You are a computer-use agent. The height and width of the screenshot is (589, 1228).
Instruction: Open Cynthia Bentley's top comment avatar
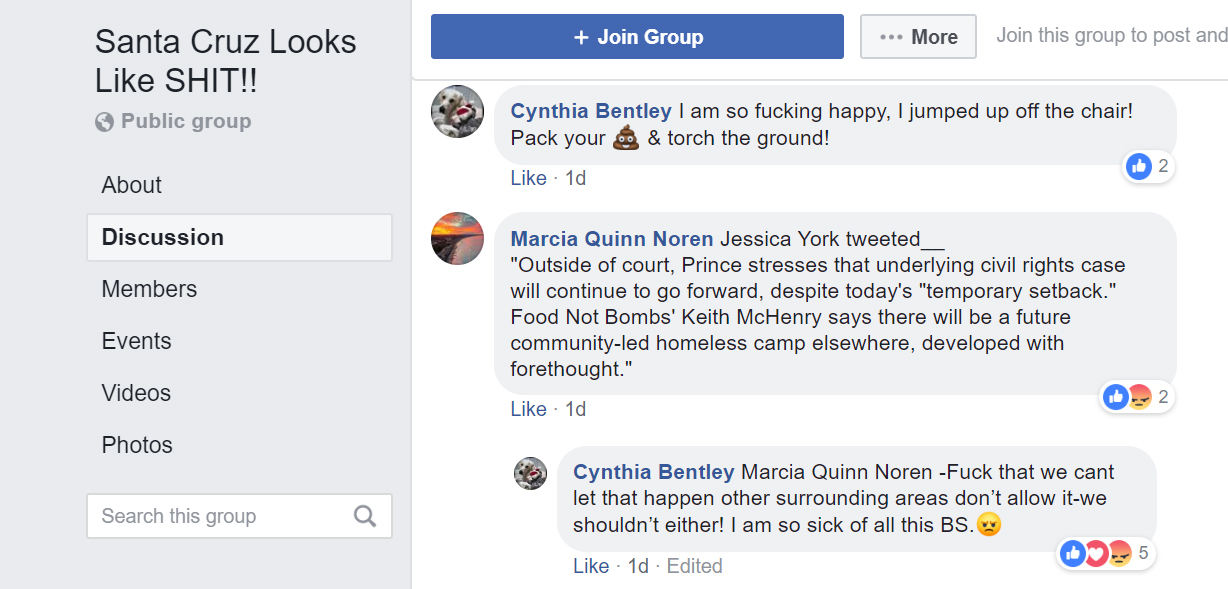tap(458, 111)
